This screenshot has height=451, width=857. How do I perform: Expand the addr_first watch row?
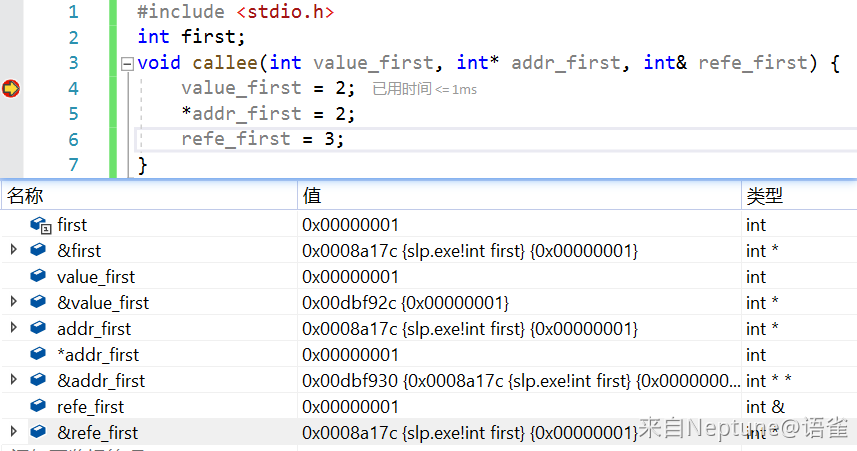[x=14, y=328]
